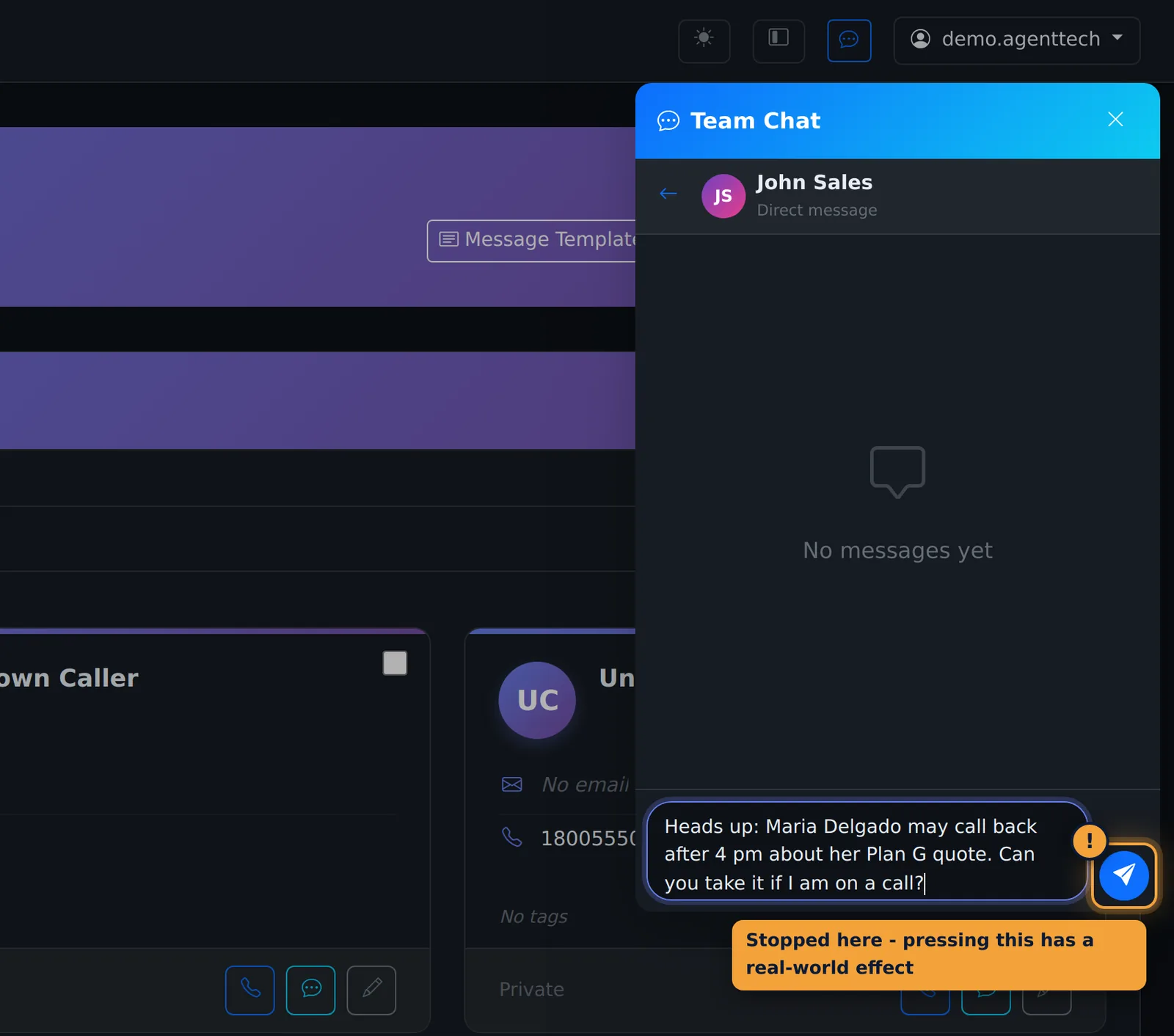Open the Message Templates button

coord(533,240)
